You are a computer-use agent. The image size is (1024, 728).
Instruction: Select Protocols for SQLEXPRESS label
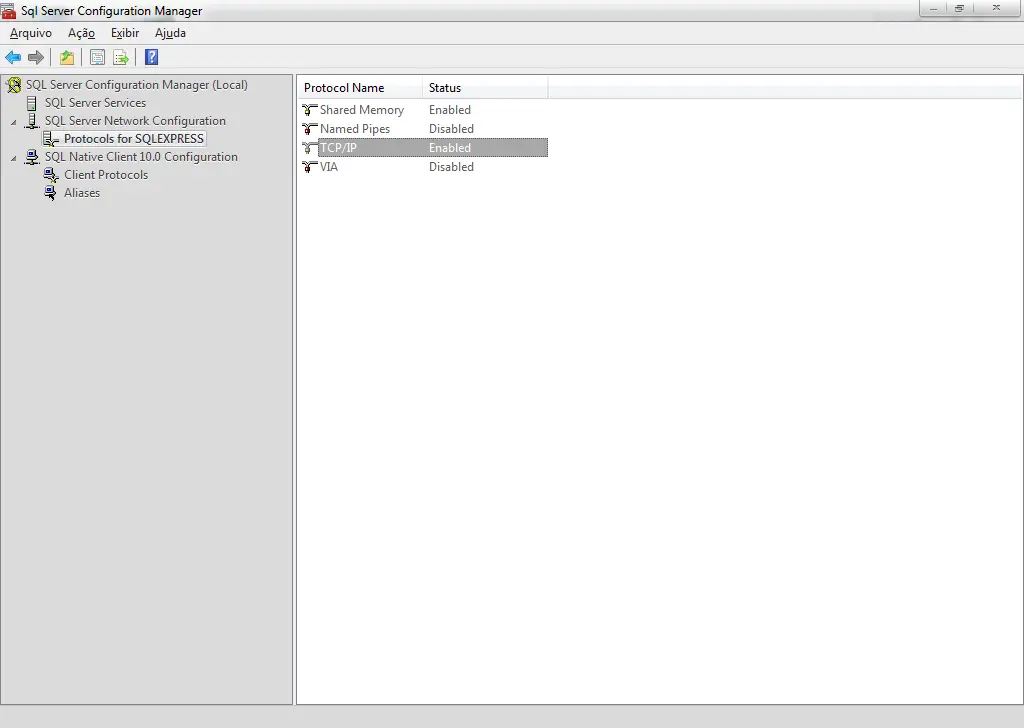coord(134,138)
